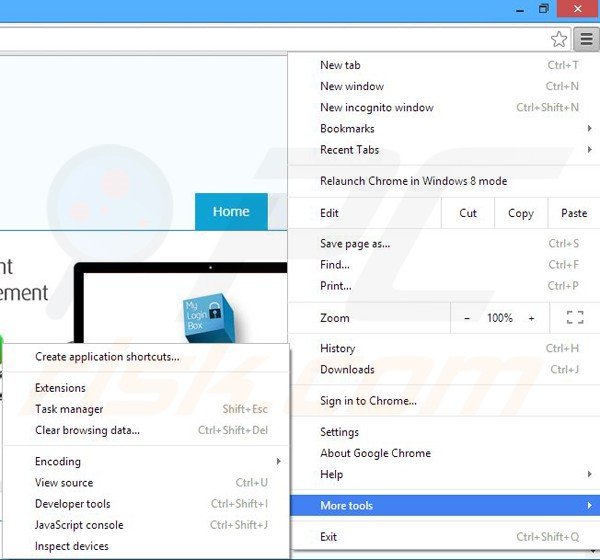600x560 pixels.
Task: Click the Home tab on the webpage
Action: tap(231, 212)
